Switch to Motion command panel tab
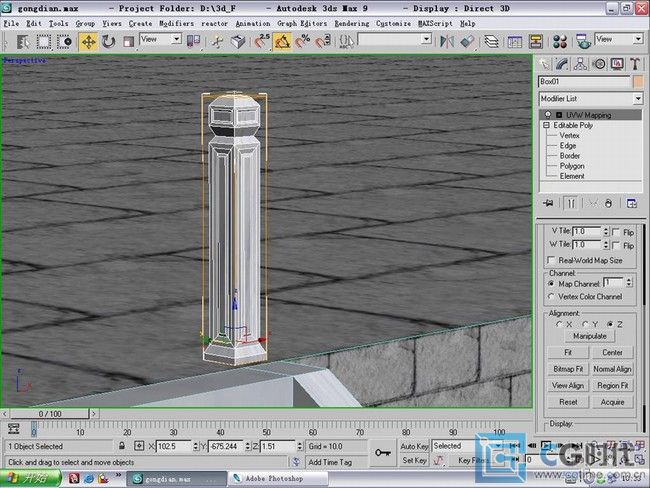 coord(599,64)
